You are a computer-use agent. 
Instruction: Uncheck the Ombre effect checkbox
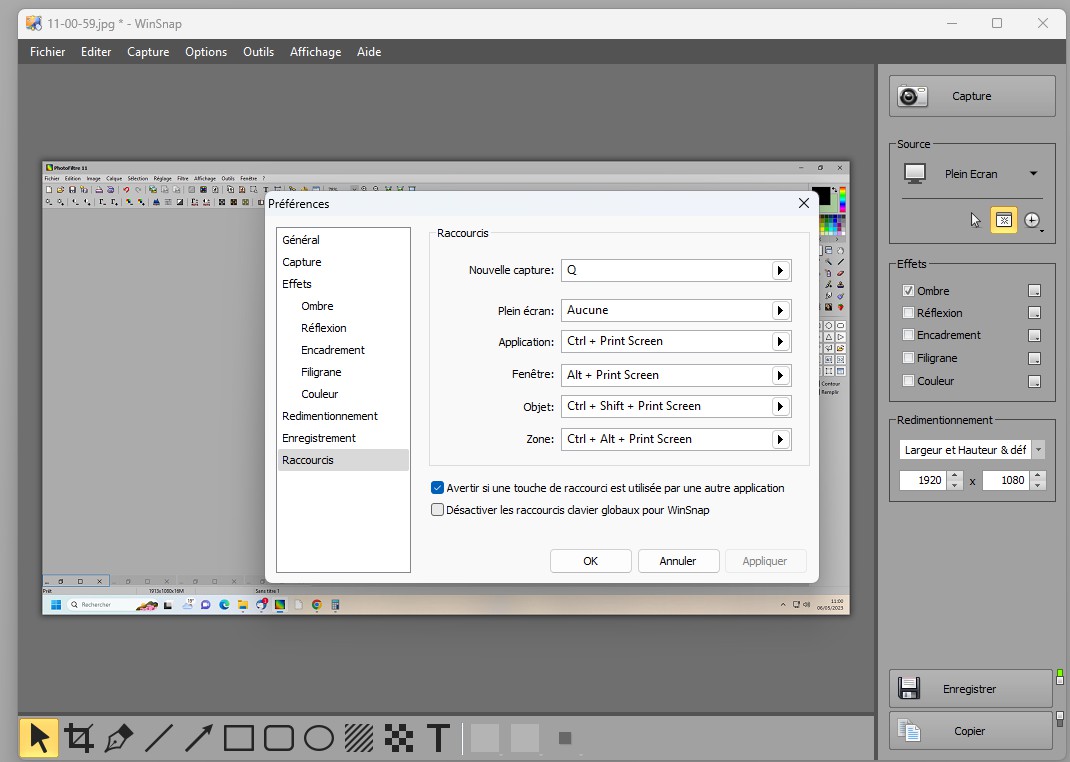point(908,291)
